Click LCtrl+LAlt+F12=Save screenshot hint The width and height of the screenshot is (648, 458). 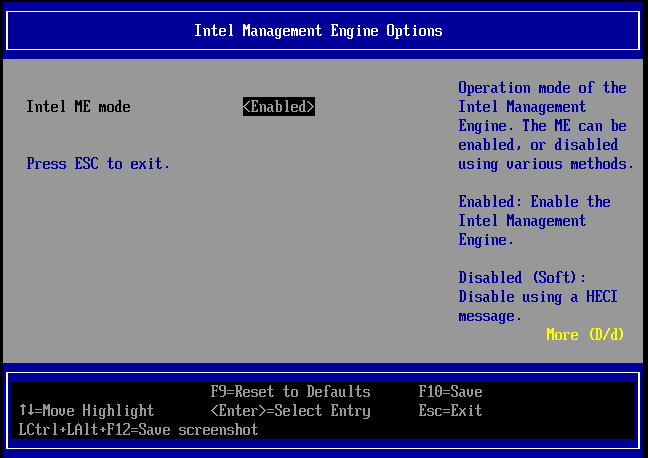(138, 430)
